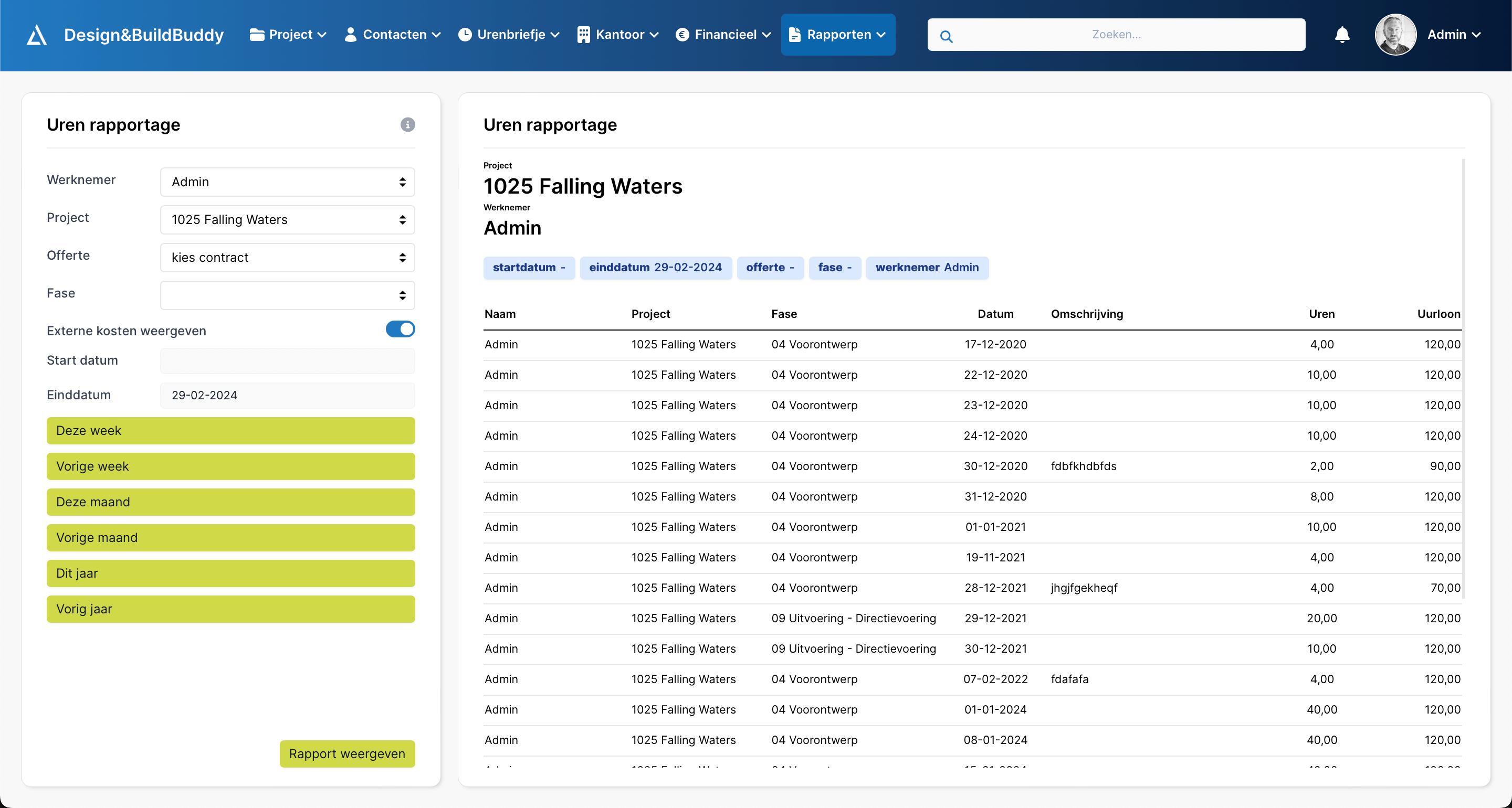Open the Project dropdown showing 1025 Falling Waters
This screenshot has width=1512, height=808.
coord(288,219)
